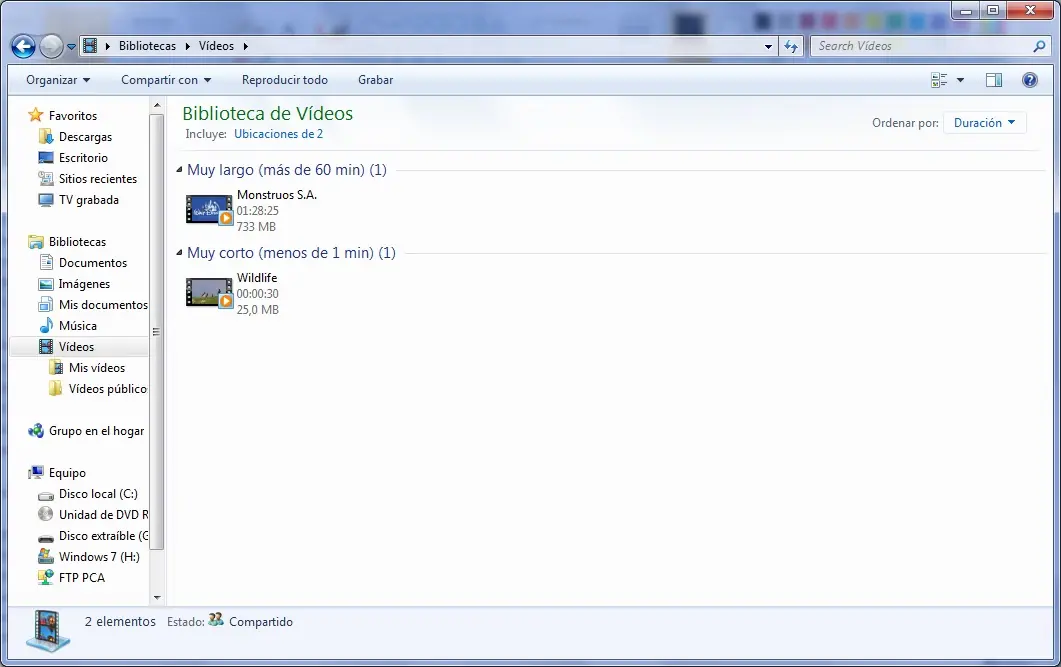Click the navigation pane scrollbar thumb
The height and width of the screenshot is (667, 1061).
pyautogui.click(x=157, y=331)
